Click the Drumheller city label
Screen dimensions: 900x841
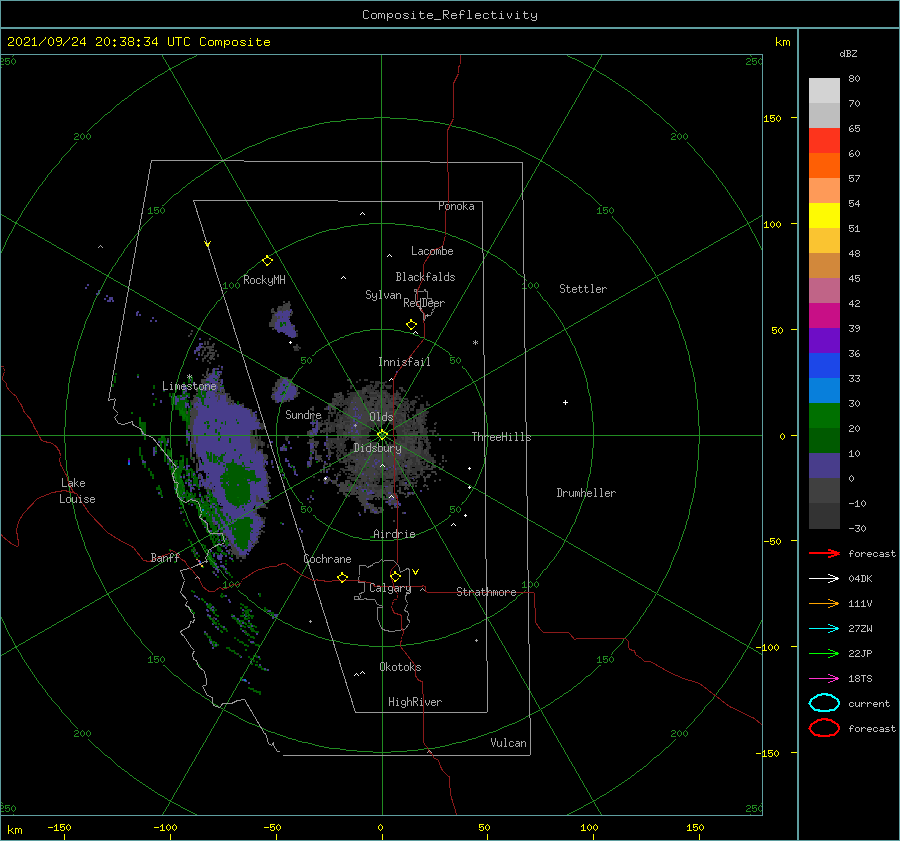tap(585, 493)
